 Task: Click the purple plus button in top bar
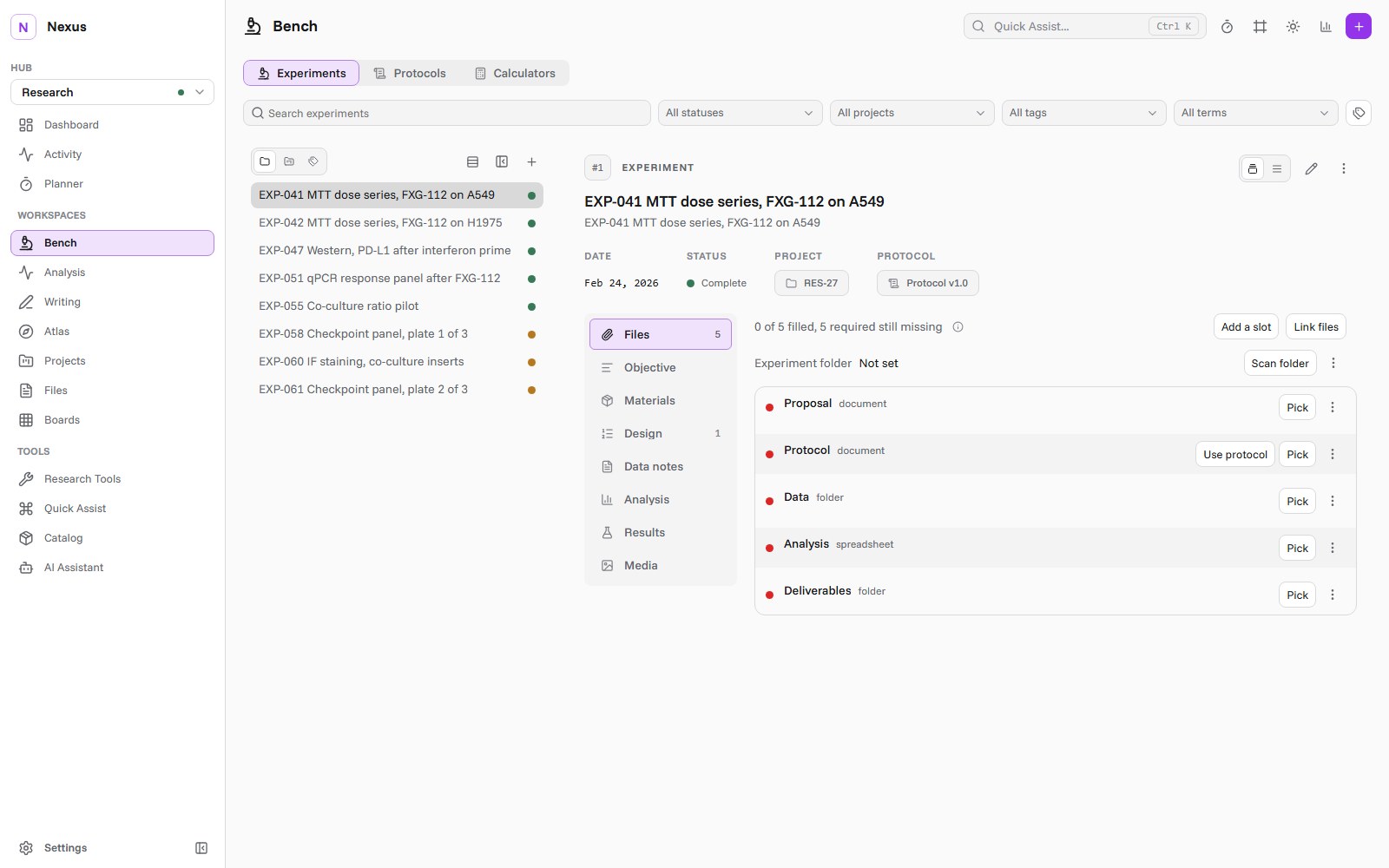click(x=1359, y=26)
